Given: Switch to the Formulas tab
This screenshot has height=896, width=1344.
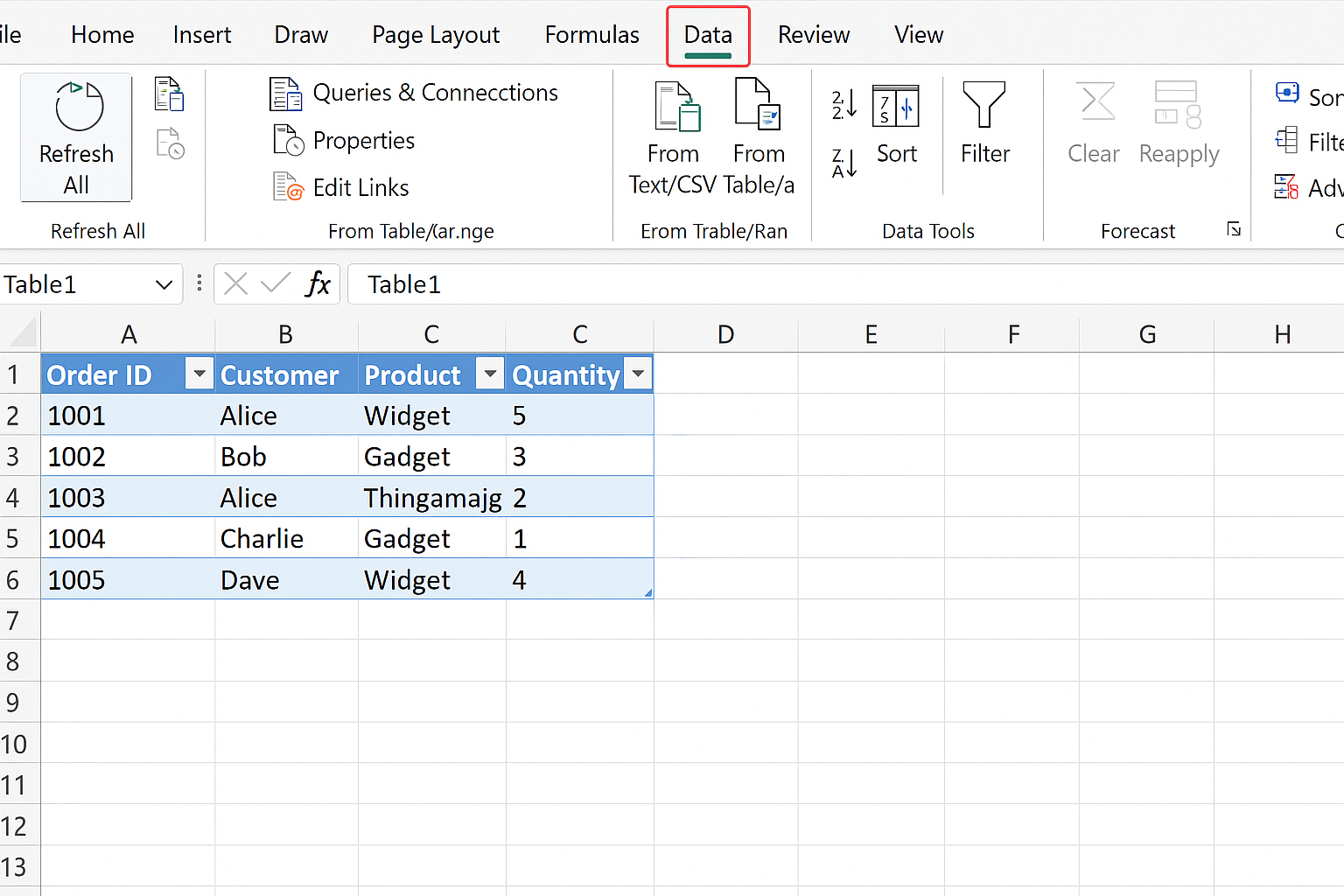Looking at the screenshot, I should tap(591, 35).
